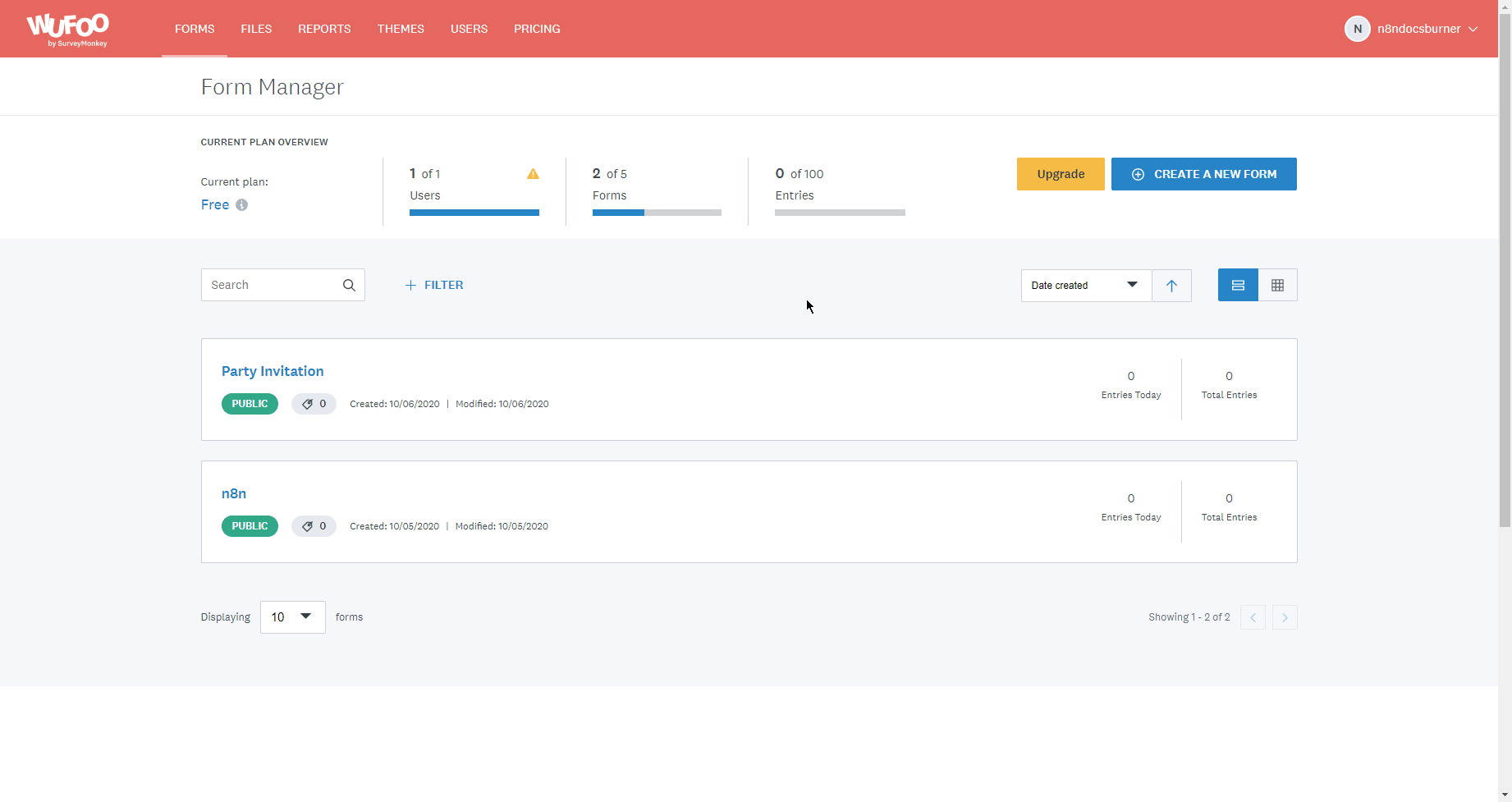Open the Themes tab
The height and width of the screenshot is (802, 1512).
tap(401, 29)
